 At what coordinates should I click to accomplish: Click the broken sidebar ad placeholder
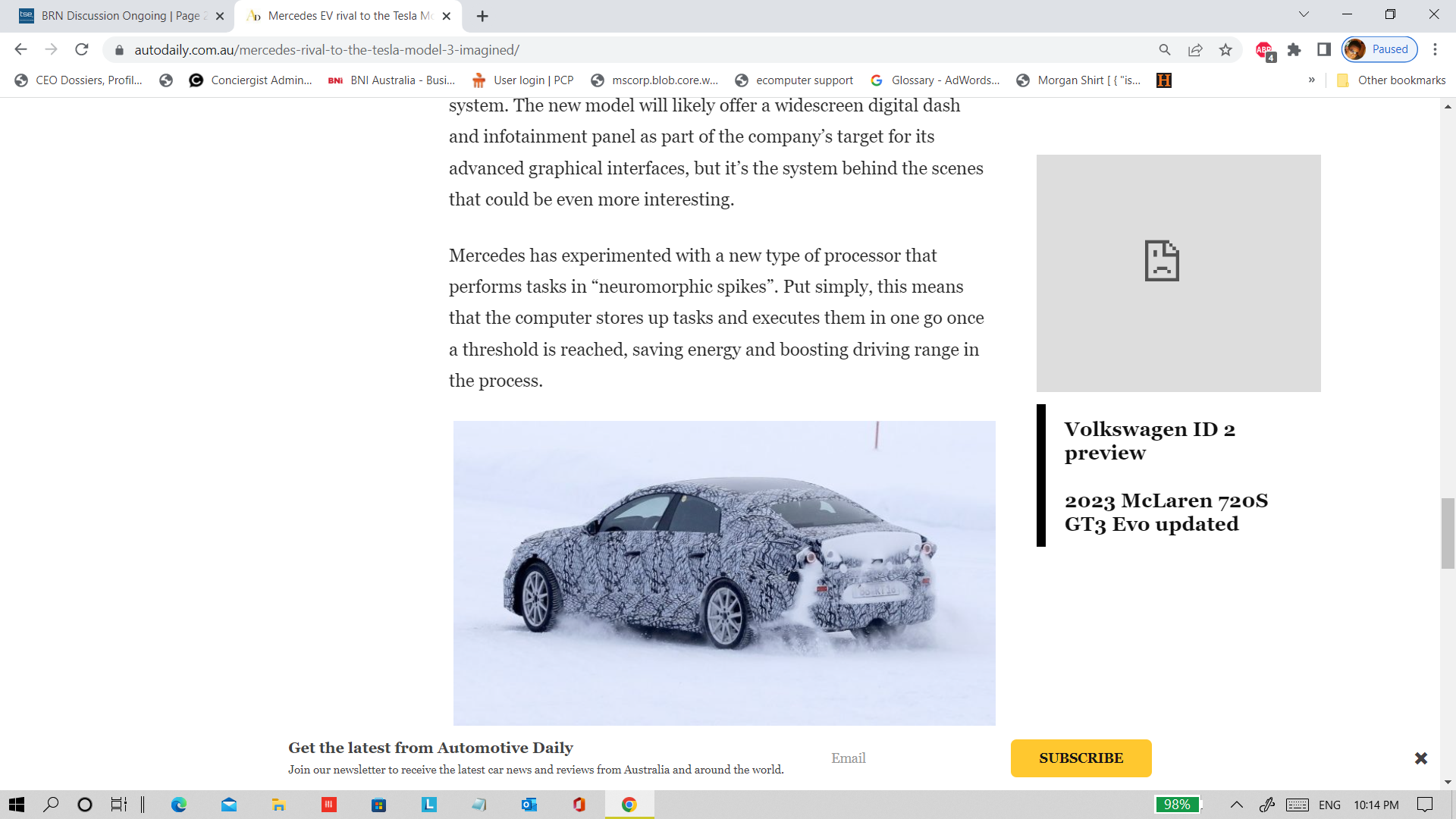point(1178,273)
